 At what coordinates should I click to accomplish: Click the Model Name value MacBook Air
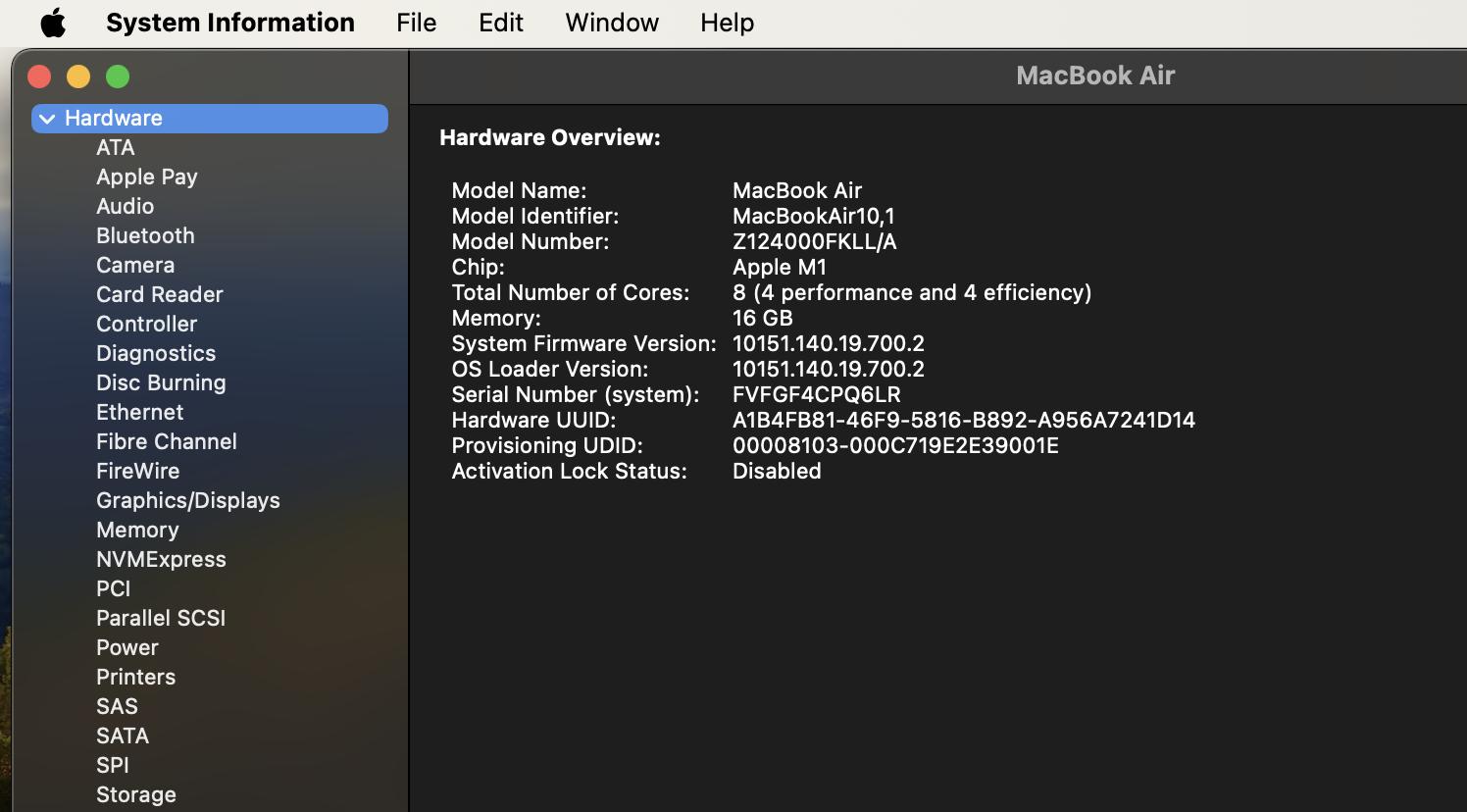click(x=797, y=190)
